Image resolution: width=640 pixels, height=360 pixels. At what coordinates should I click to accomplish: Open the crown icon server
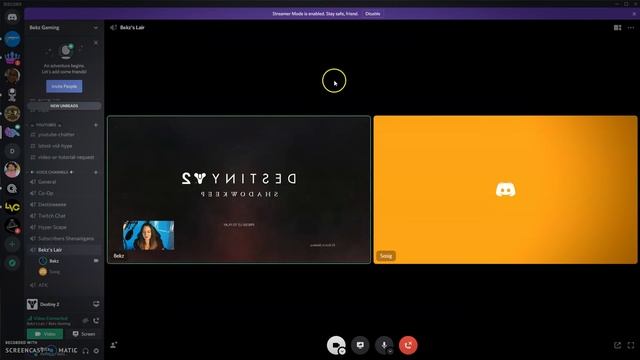point(12,58)
